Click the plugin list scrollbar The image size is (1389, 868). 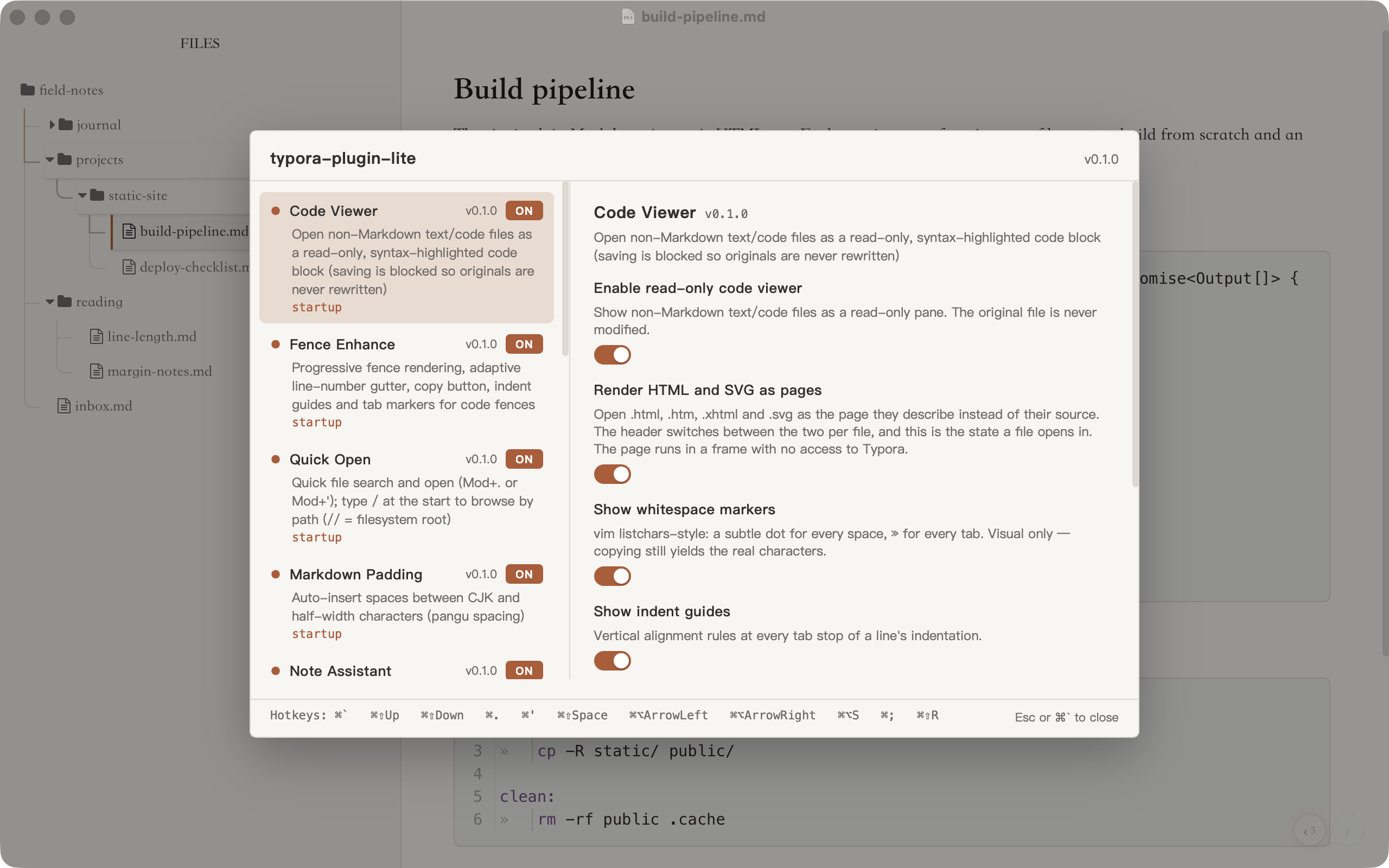(565, 269)
